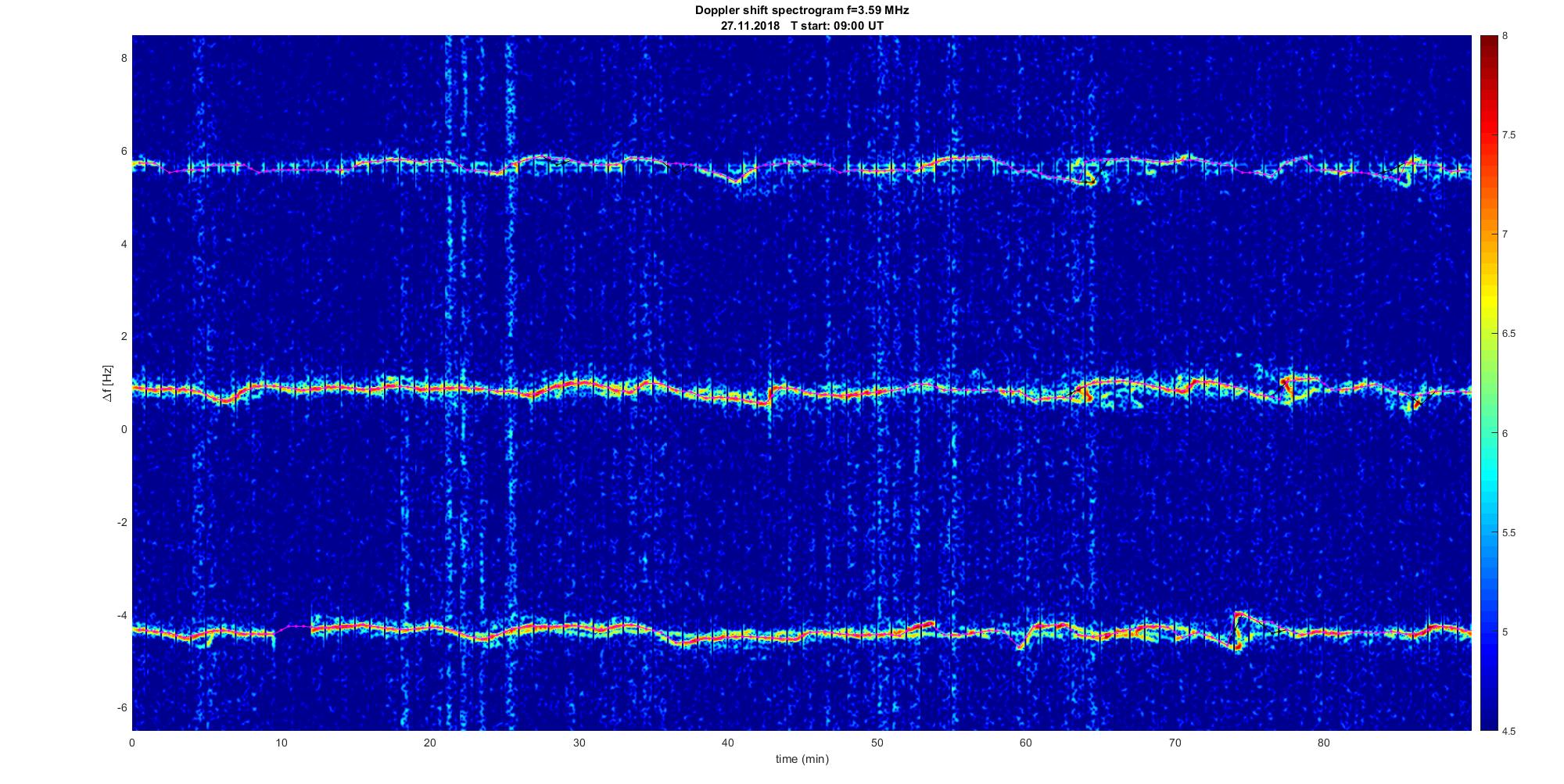Click the colorbar label 4.5 at bottom
Viewport: 1564px width, 784px height.
[x=1508, y=731]
